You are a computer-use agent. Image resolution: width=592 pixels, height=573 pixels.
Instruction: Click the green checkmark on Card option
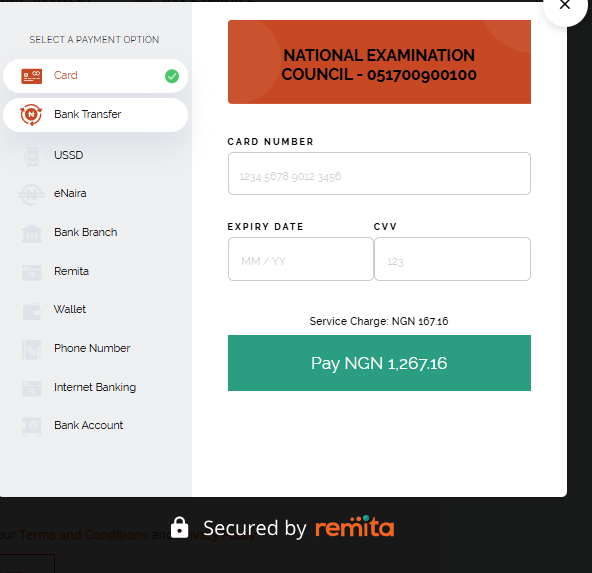click(x=172, y=76)
